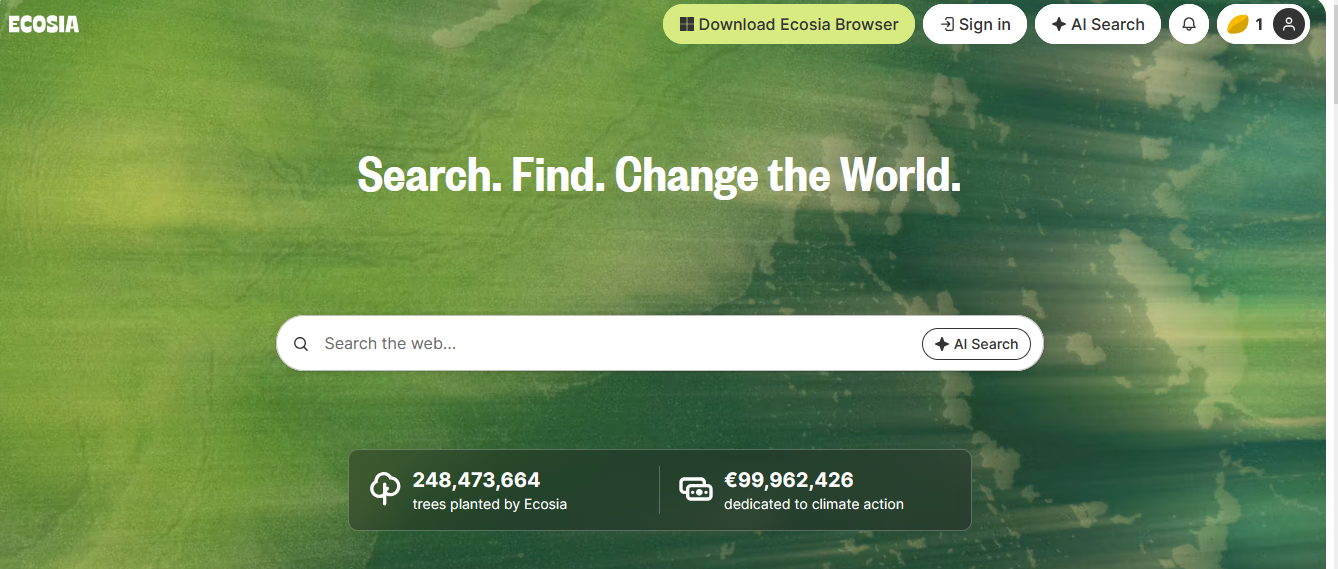Click the trees planted by Ecosia label
Viewport: 1338px width, 569px height.
[490, 504]
